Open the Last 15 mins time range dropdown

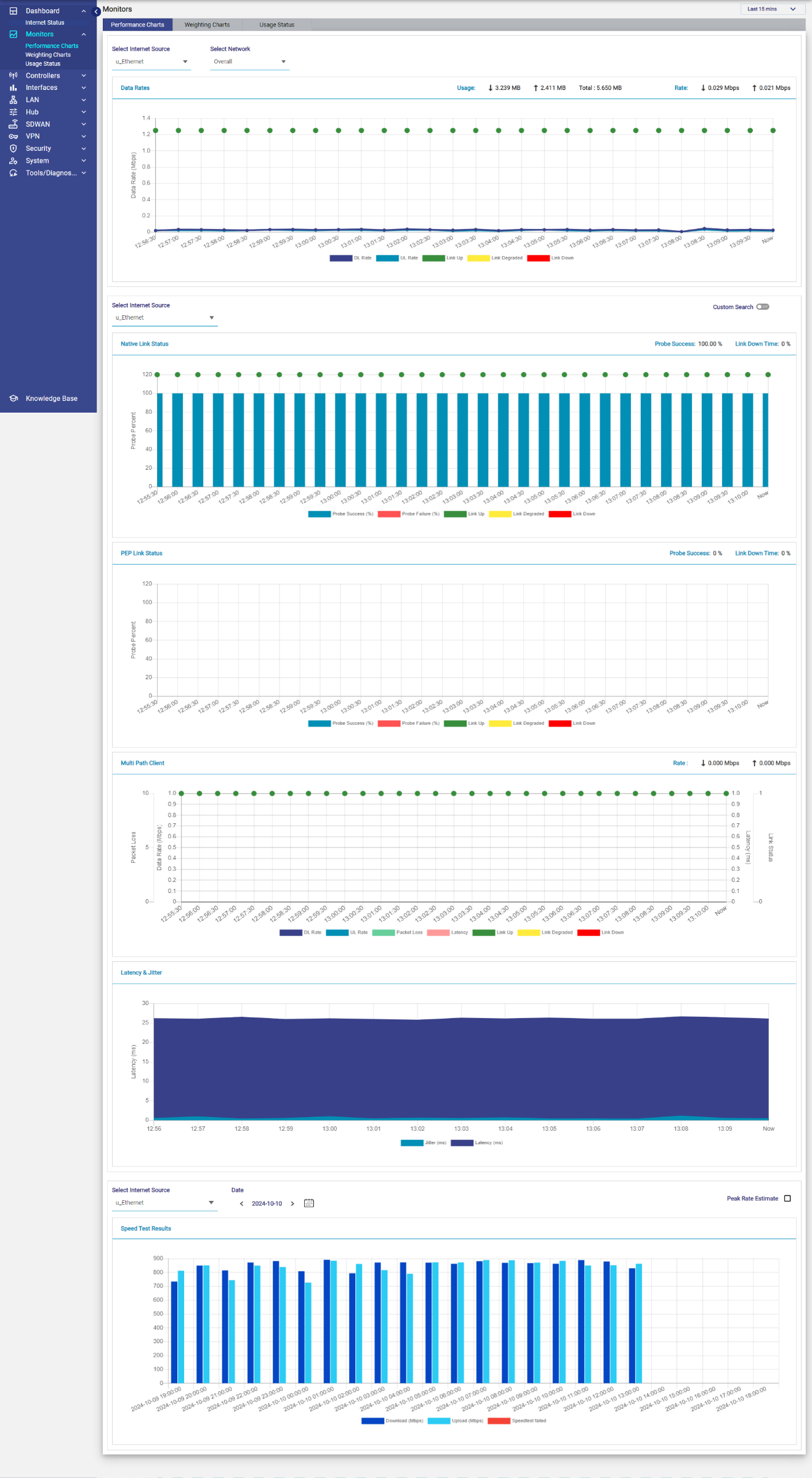(x=771, y=9)
